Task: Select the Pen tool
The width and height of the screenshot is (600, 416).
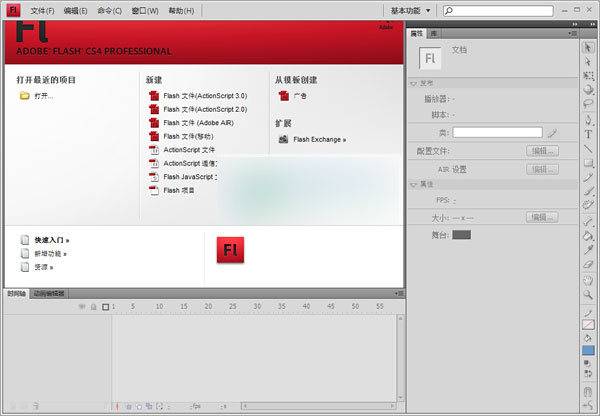Action: pos(589,120)
